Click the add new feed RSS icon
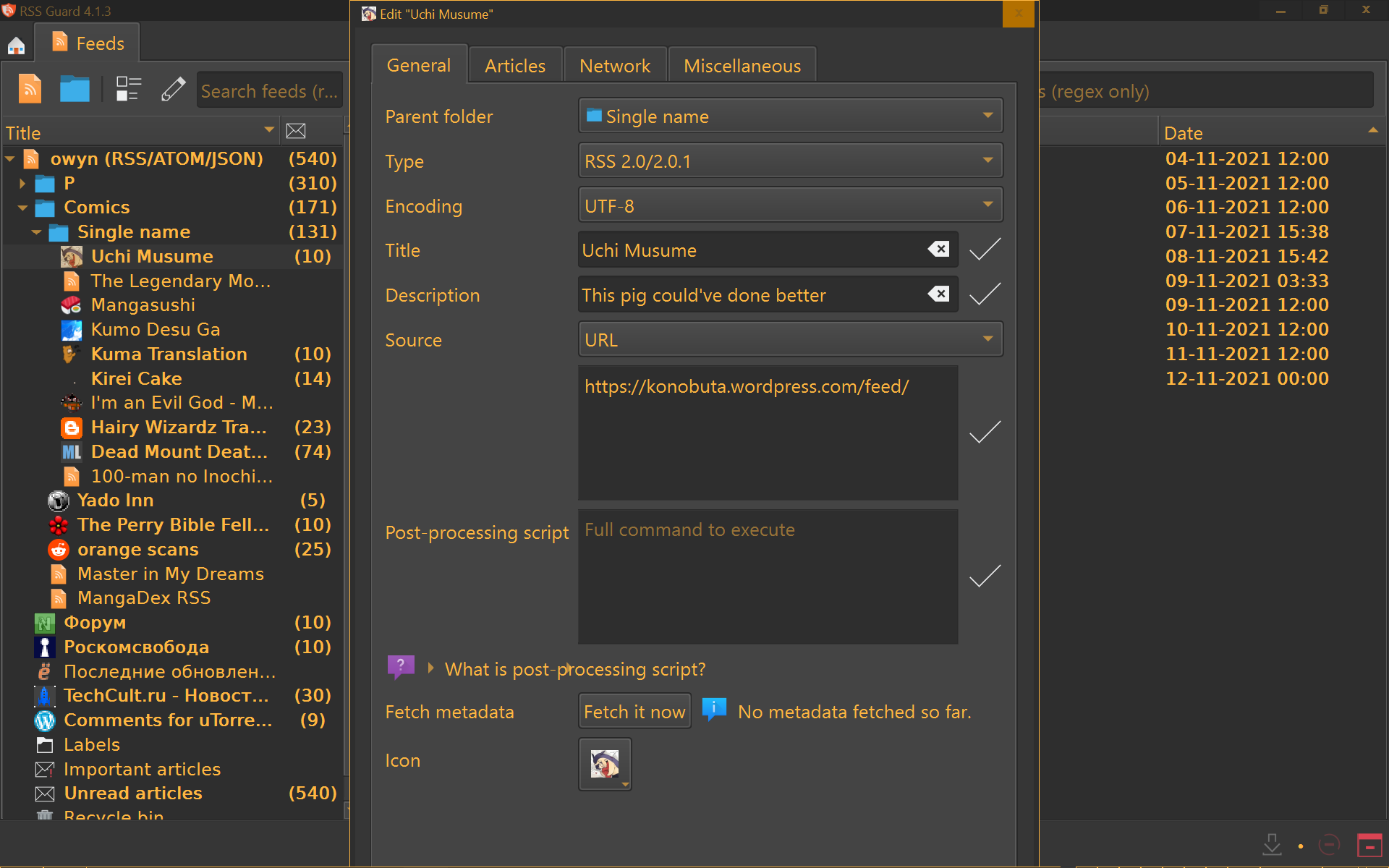1389x868 pixels. [30, 90]
